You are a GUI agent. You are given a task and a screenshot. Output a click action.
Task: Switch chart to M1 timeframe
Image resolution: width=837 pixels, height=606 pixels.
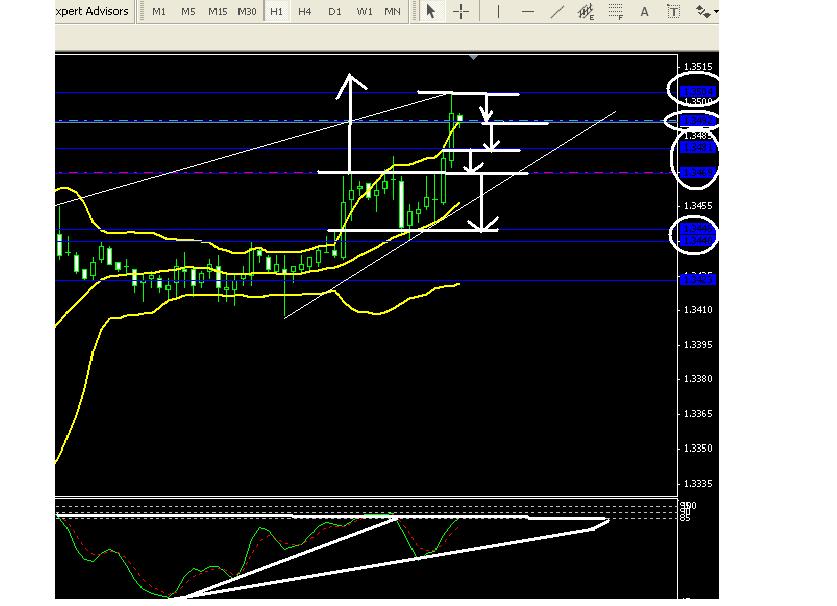(x=159, y=12)
